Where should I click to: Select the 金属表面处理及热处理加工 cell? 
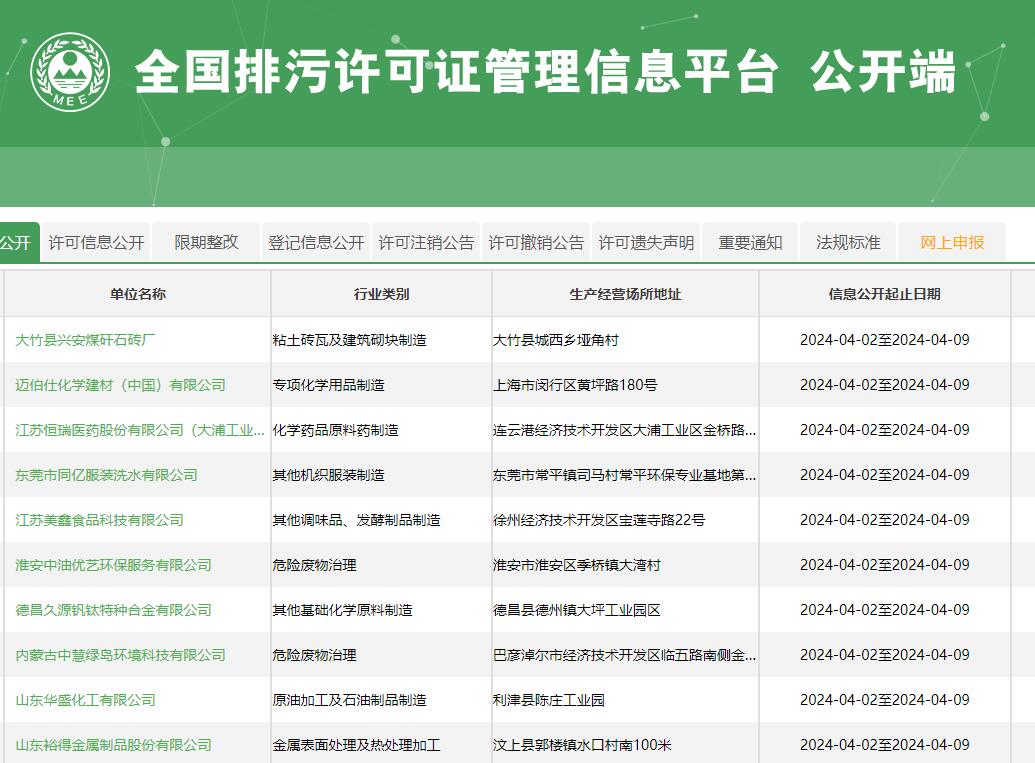[x=356, y=745]
